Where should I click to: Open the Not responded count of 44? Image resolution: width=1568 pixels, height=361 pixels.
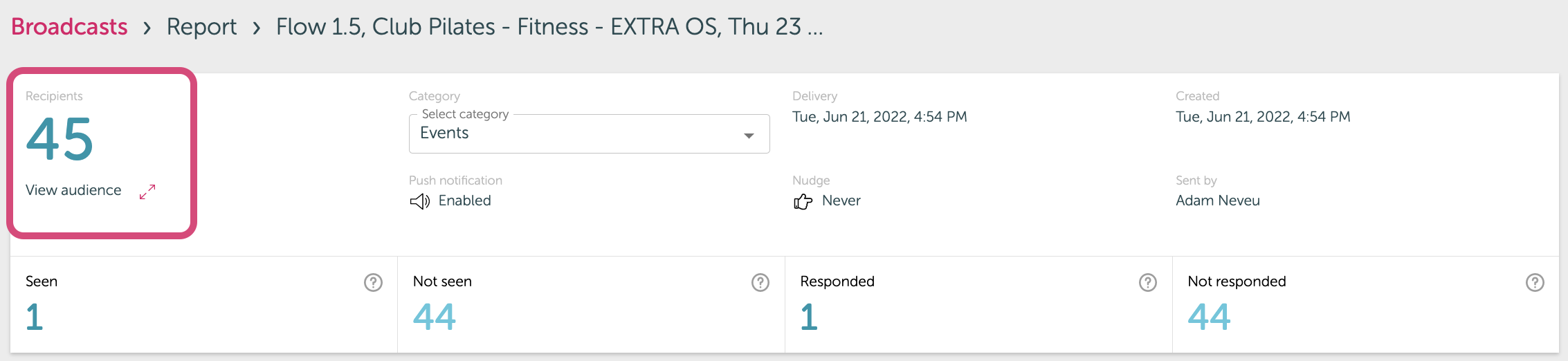coord(1209,317)
